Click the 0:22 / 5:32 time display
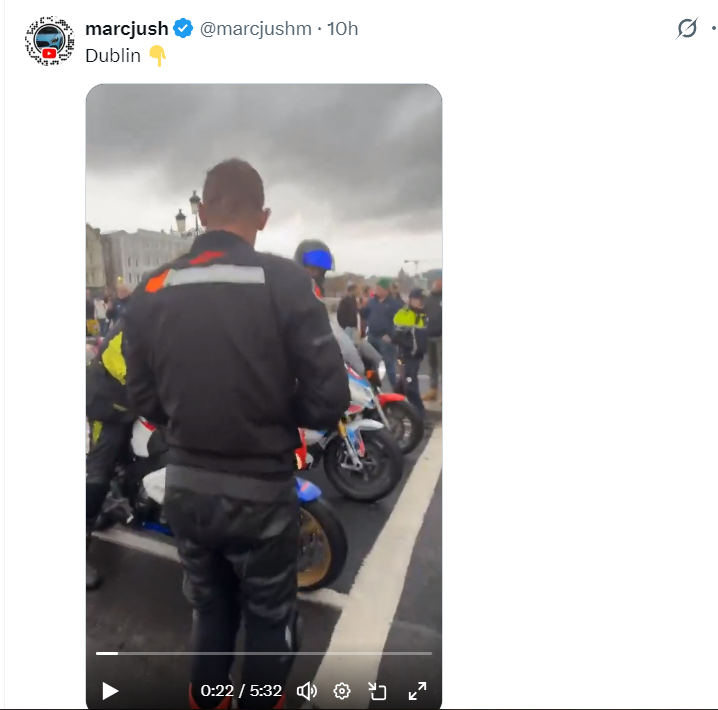Viewport: 718px width, 710px height. pos(241,691)
